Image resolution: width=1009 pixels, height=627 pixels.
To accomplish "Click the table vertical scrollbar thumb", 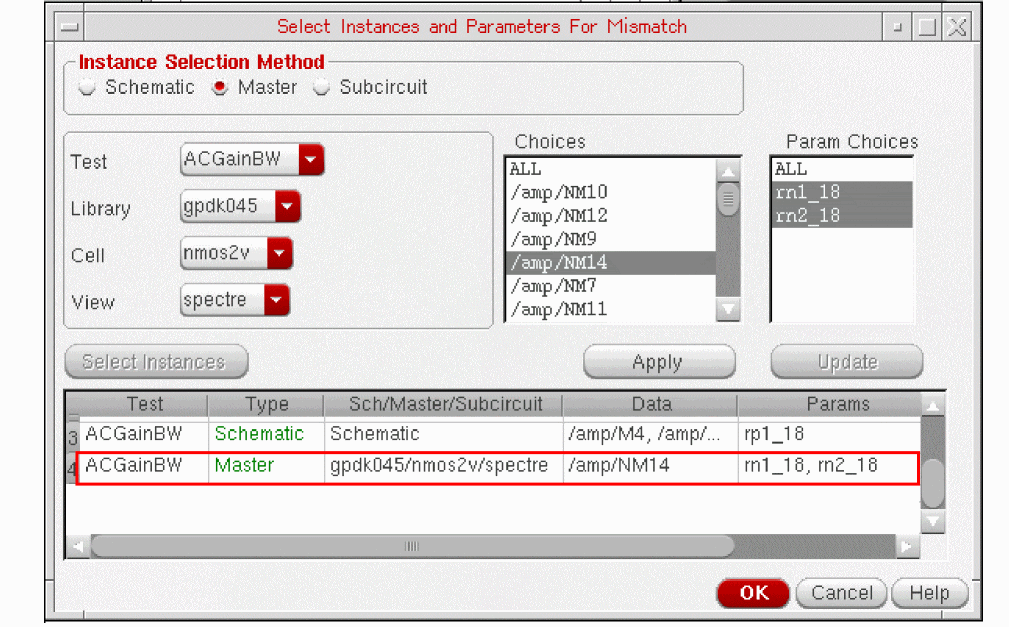I will coord(932,483).
